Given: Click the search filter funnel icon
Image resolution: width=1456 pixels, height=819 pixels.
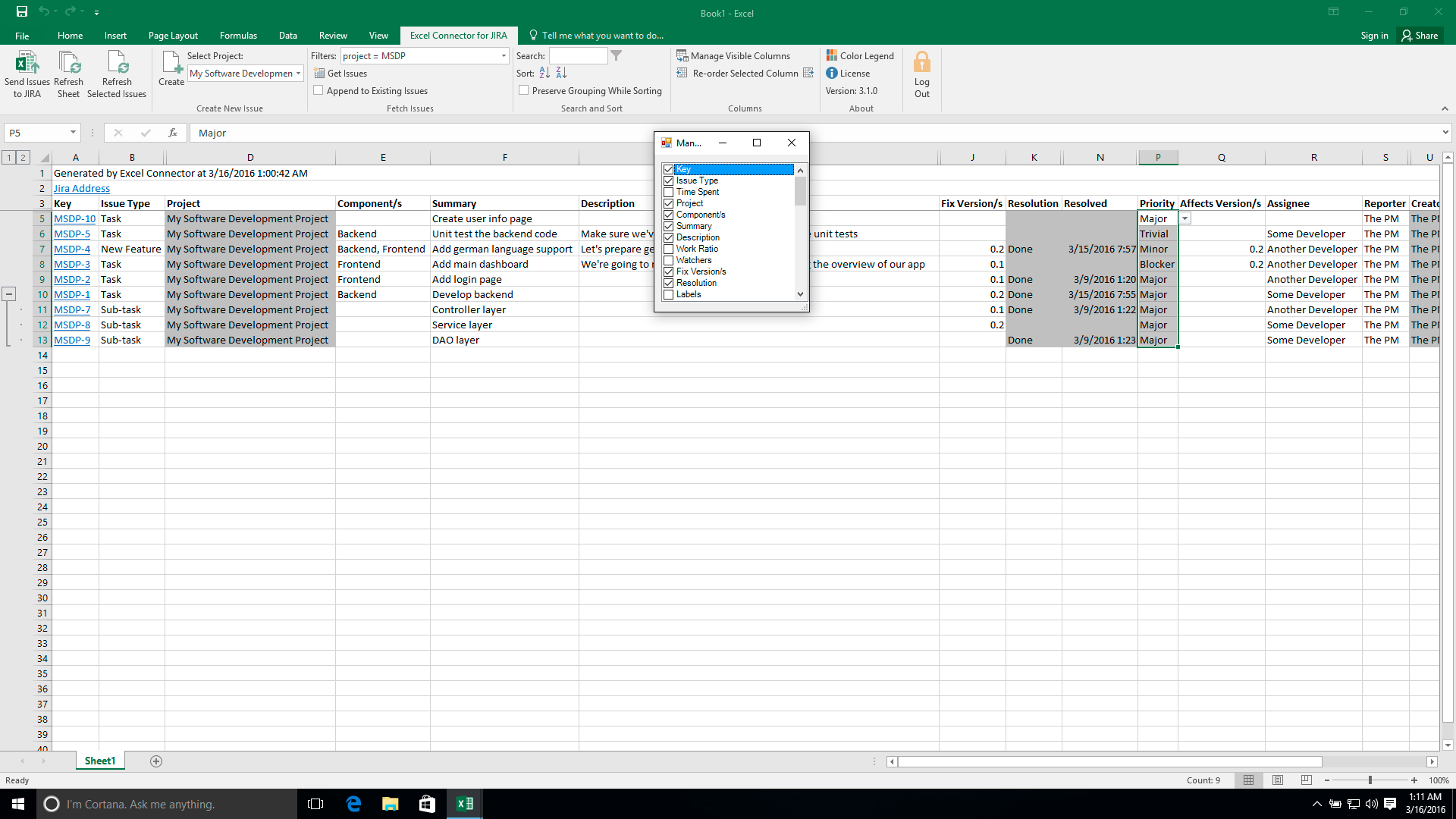Looking at the screenshot, I should [617, 55].
